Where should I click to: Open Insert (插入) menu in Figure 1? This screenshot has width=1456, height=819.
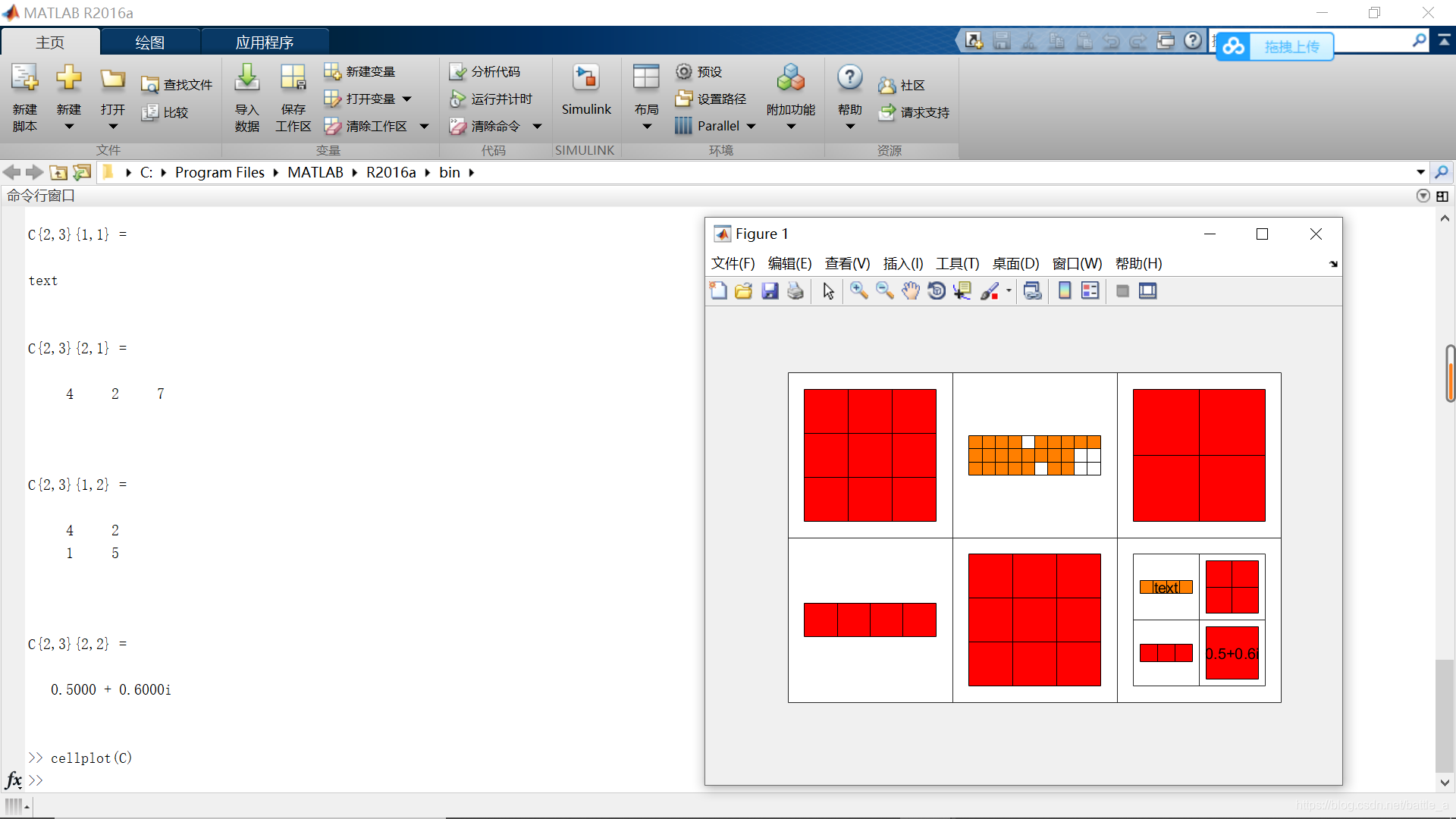pos(903,263)
